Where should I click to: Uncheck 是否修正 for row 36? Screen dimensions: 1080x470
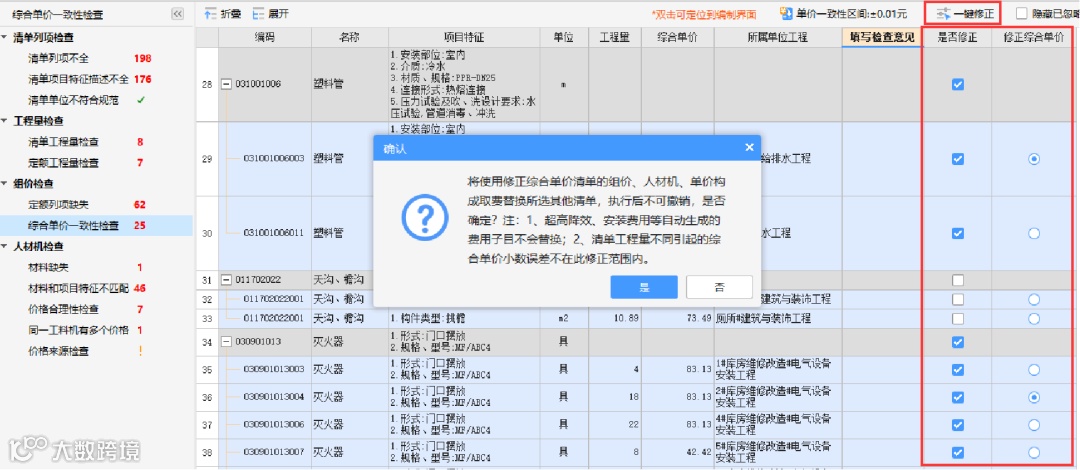coord(957,398)
